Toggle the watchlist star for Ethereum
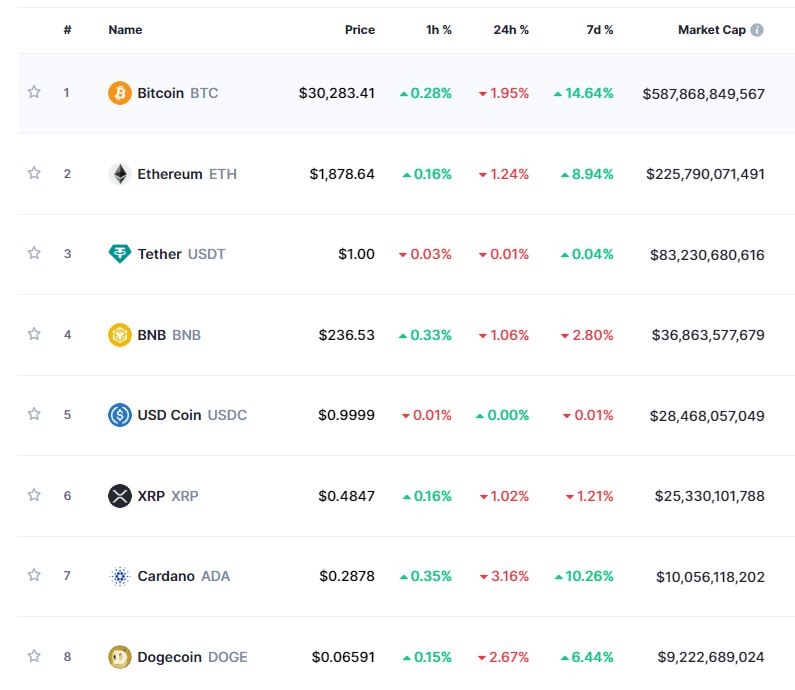 (34, 173)
